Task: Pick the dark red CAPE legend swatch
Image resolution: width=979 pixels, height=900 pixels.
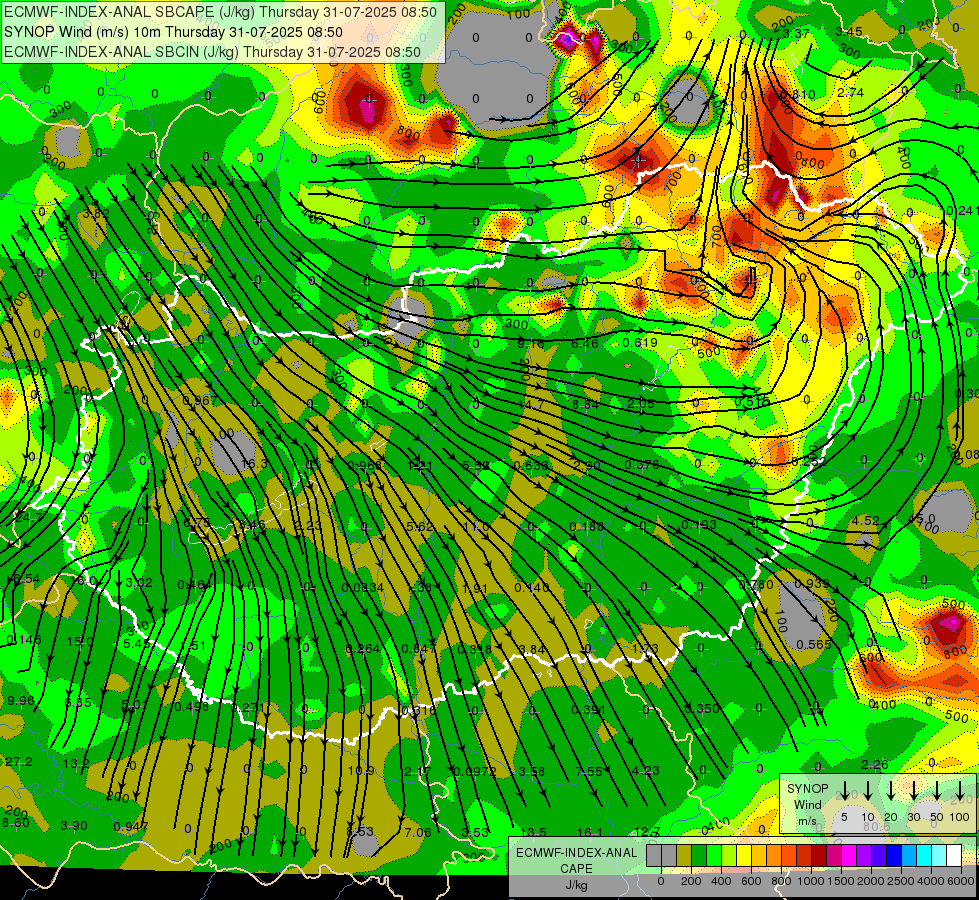Action: 819,856
